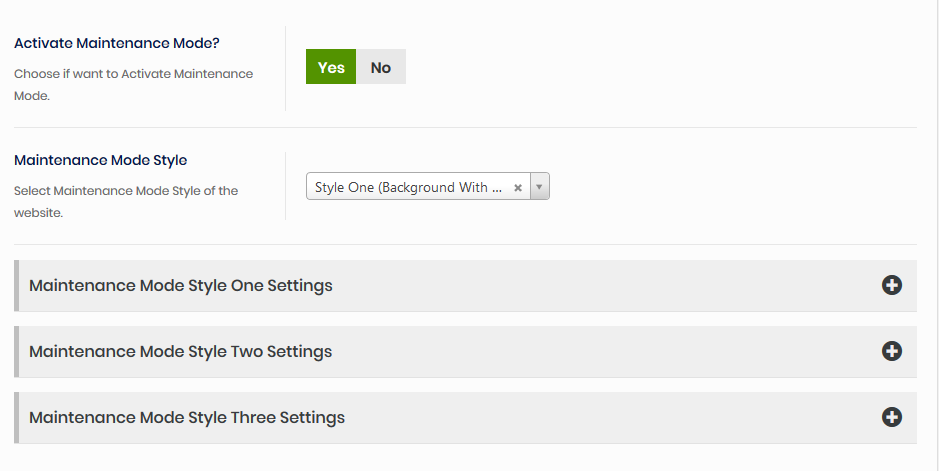
Task: Click the "Style One (Background With..." combo box
Action: (410, 187)
